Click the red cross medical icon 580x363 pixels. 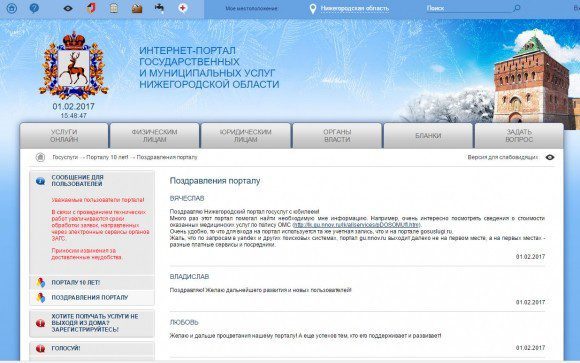[182, 8]
